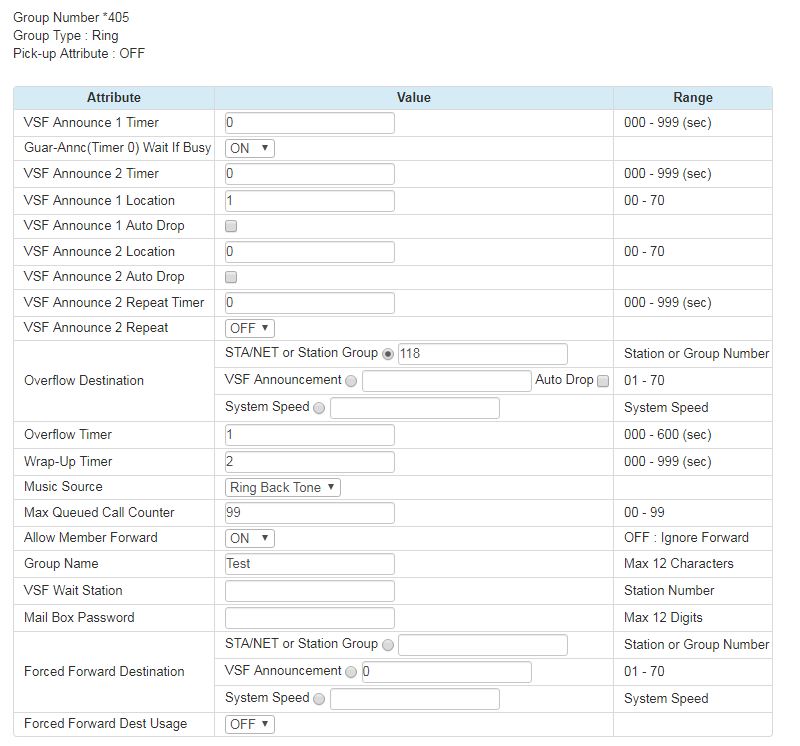Click the Mail Box Password field
The image size is (800, 746).
[x=310, y=618]
